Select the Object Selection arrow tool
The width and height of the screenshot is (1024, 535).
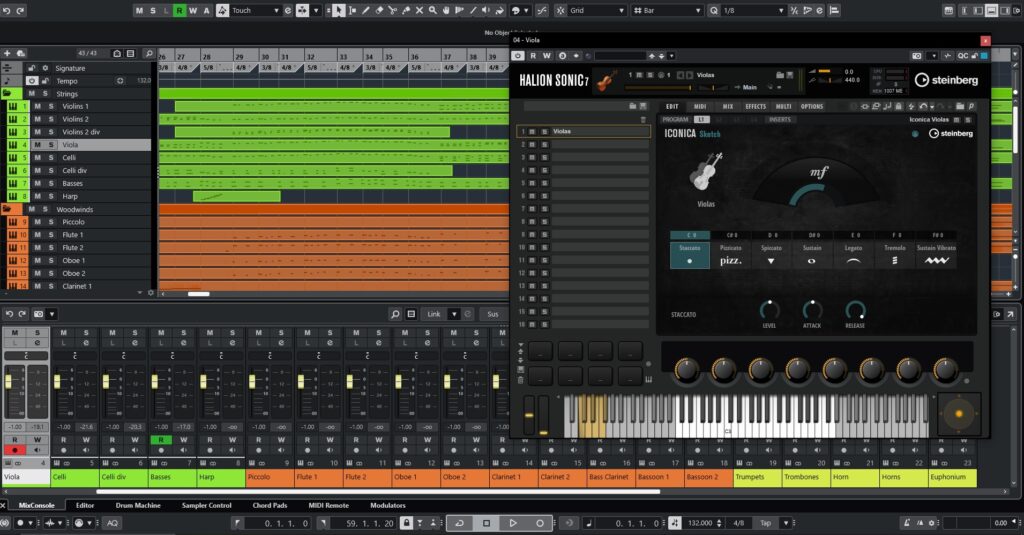click(x=338, y=10)
